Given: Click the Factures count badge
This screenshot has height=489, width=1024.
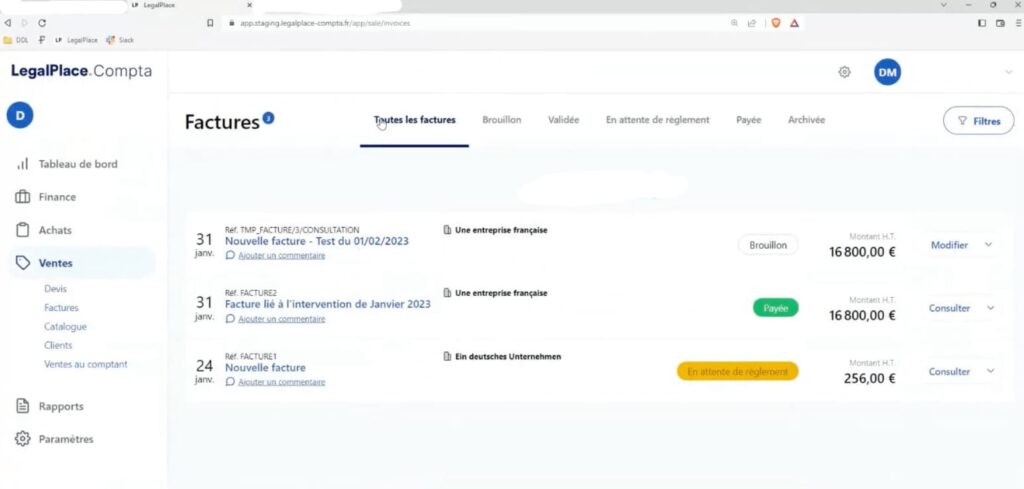Looking at the screenshot, I should click(268, 118).
